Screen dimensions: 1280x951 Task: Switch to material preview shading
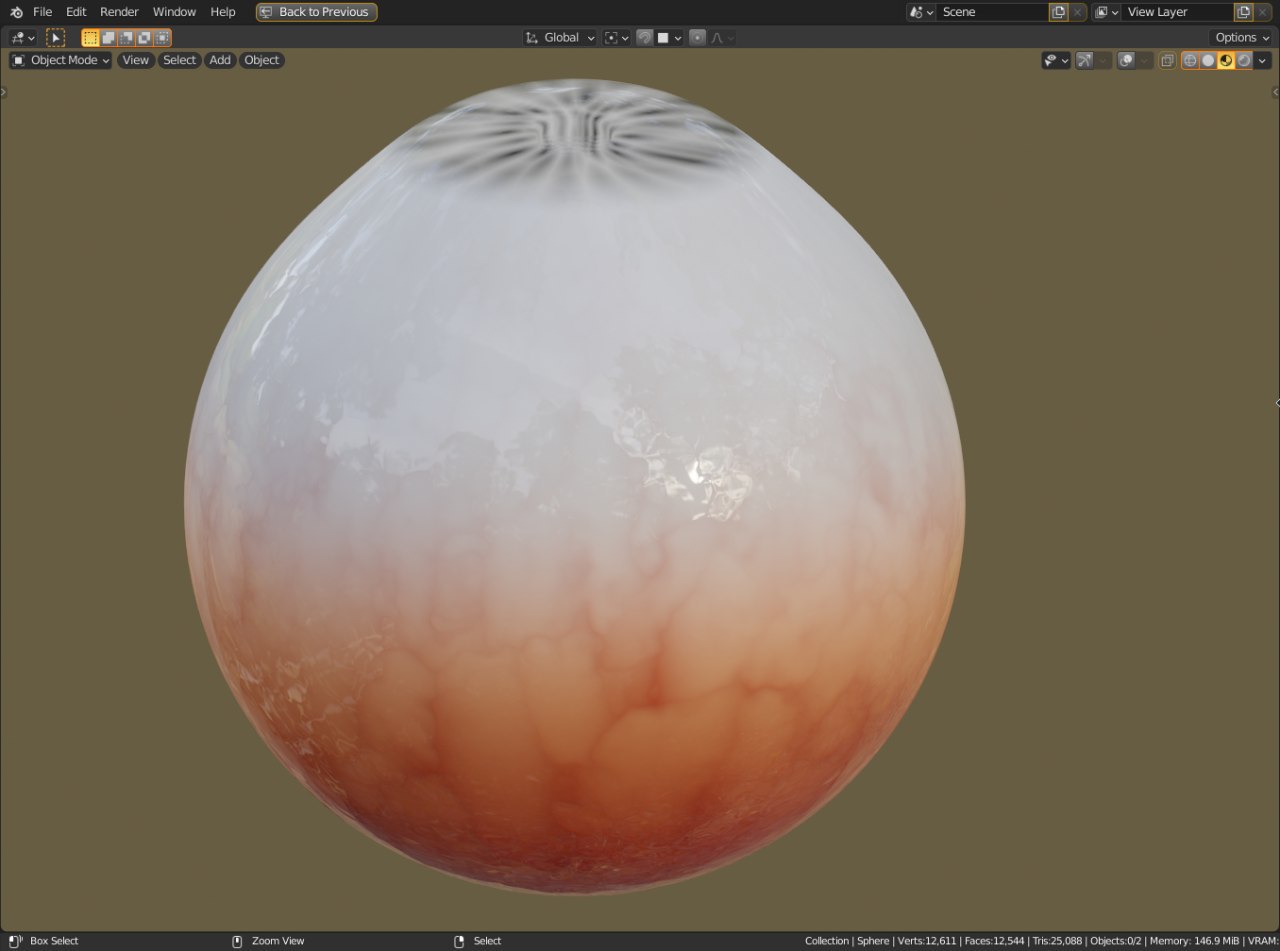tap(1226, 60)
